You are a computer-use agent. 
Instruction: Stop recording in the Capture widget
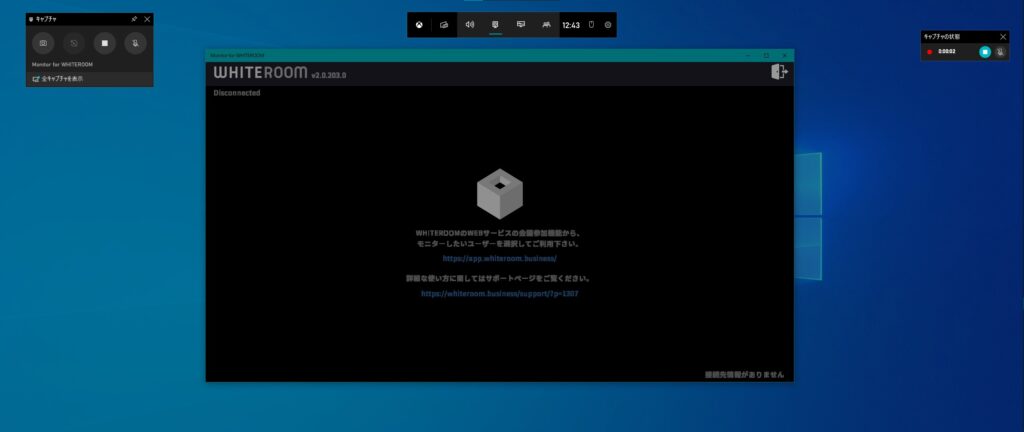coord(104,44)
